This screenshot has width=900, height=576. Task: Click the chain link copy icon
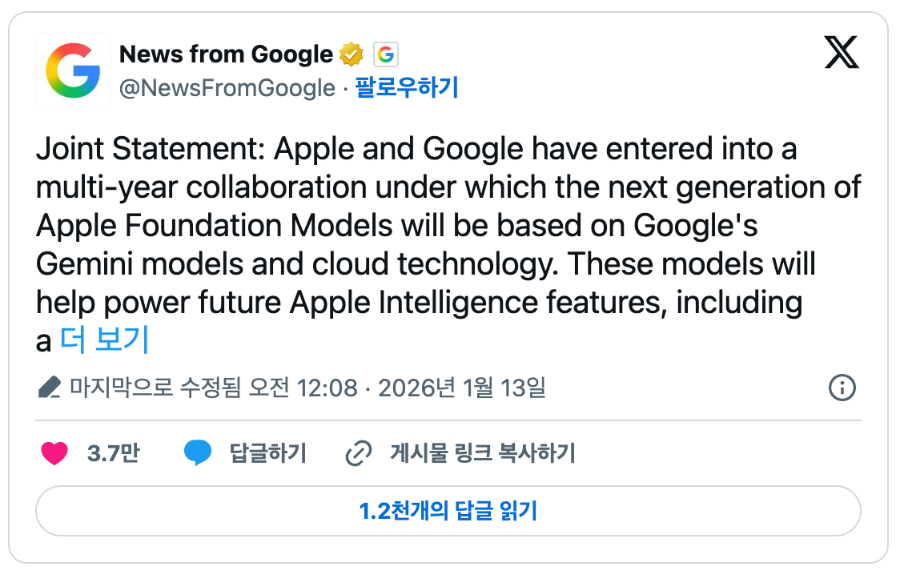358,453
